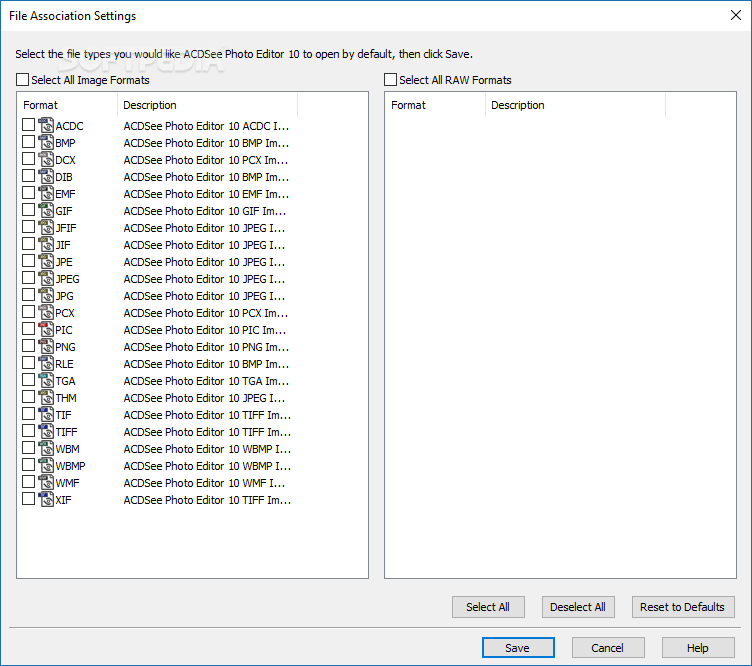This screenshot has height=666, width=752.
Task: Click the TGA file type icon
Action: click(46, 381)
